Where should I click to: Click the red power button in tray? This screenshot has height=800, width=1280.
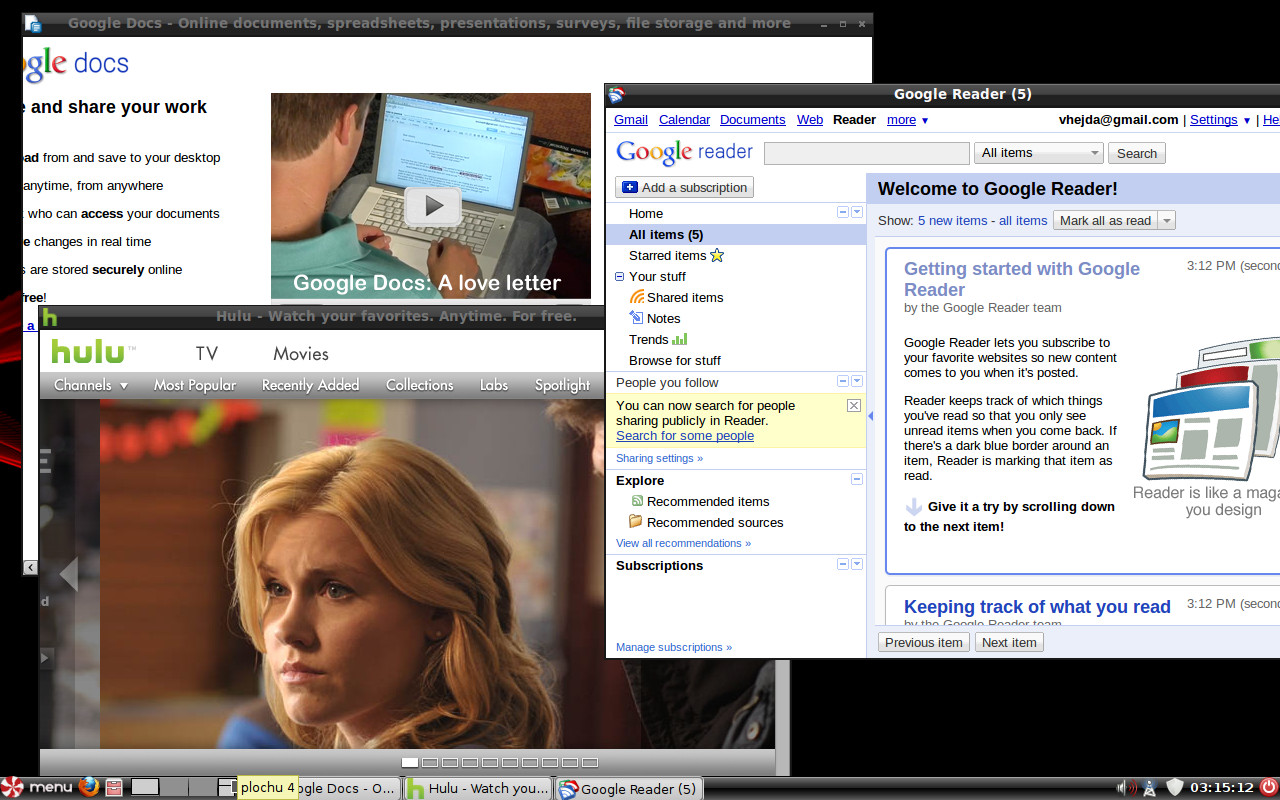[1269, 787]
